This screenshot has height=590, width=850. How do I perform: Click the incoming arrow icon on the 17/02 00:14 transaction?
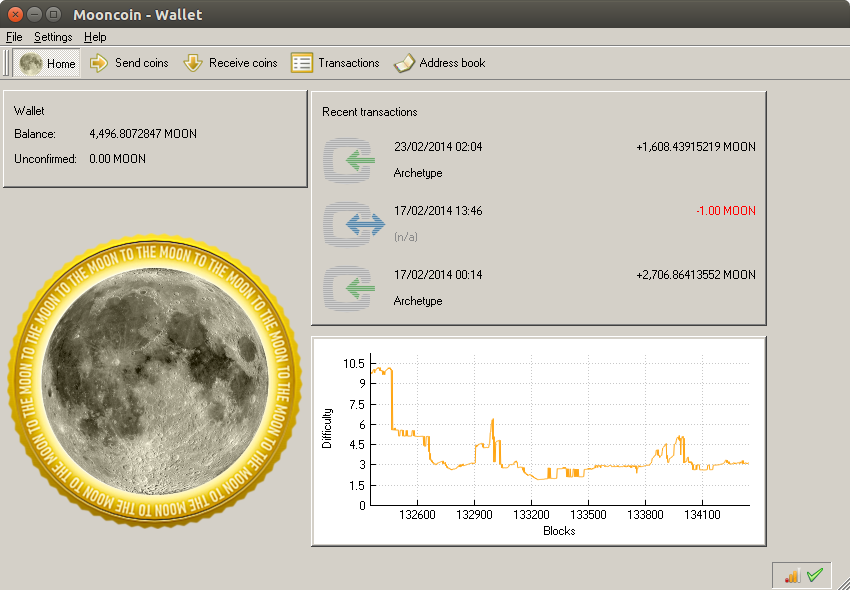click(x=349, y=288)
